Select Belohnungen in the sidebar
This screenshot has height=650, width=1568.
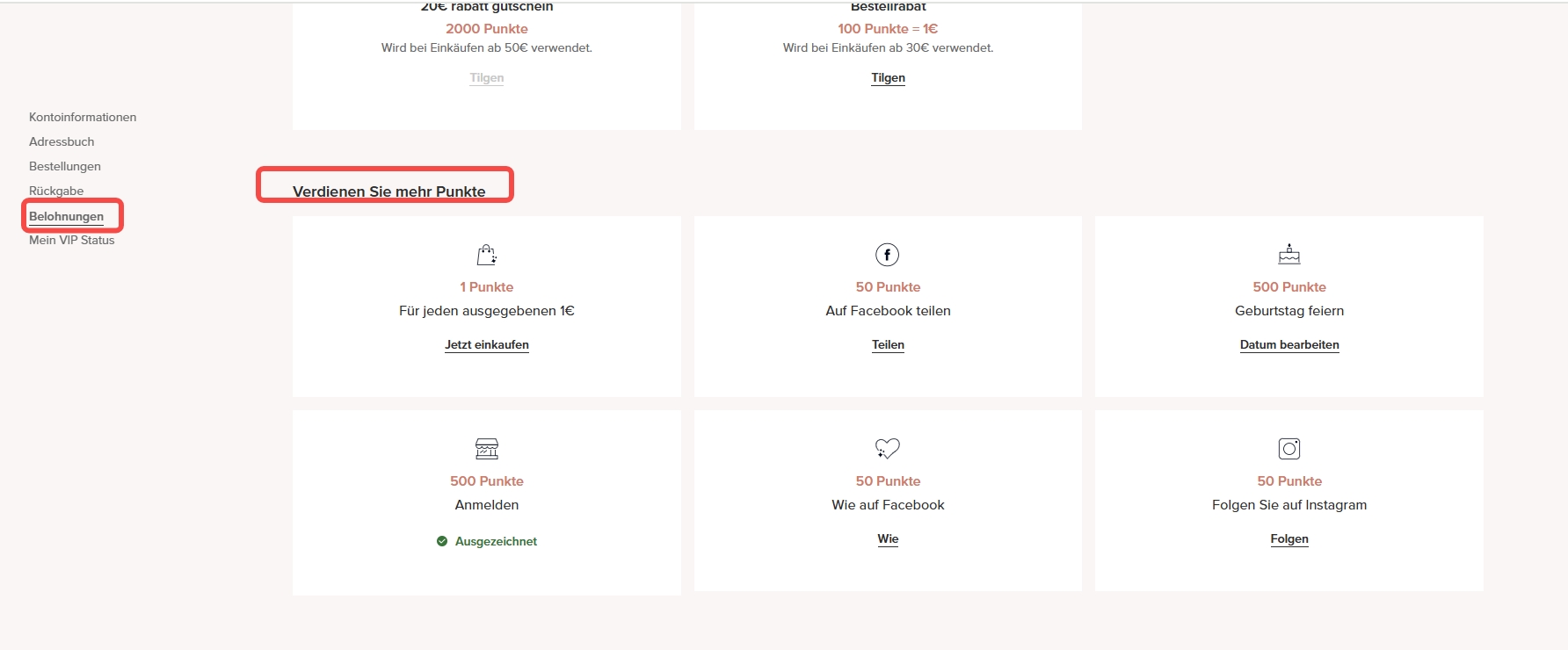click(66, 216)
